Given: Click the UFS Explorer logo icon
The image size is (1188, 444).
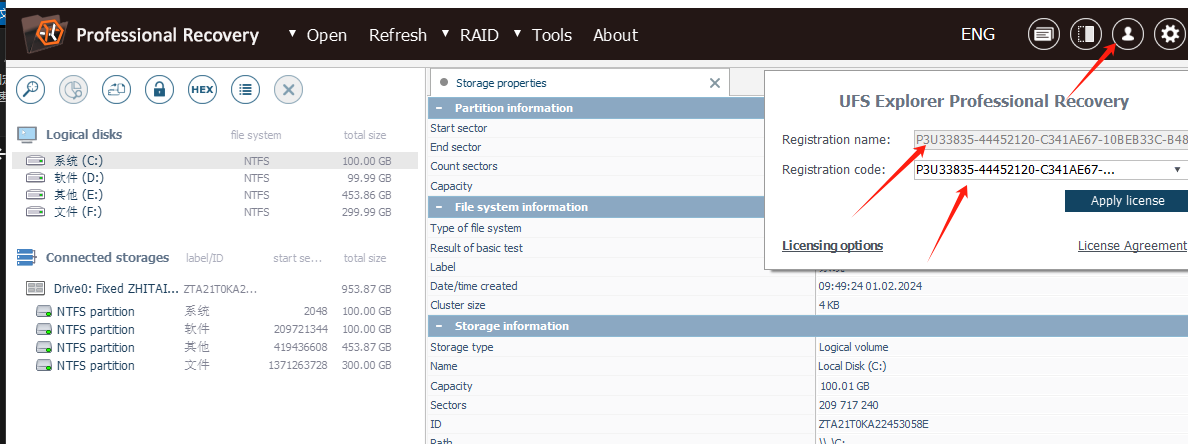Looking at the screenshot, I should pos(45,34).
